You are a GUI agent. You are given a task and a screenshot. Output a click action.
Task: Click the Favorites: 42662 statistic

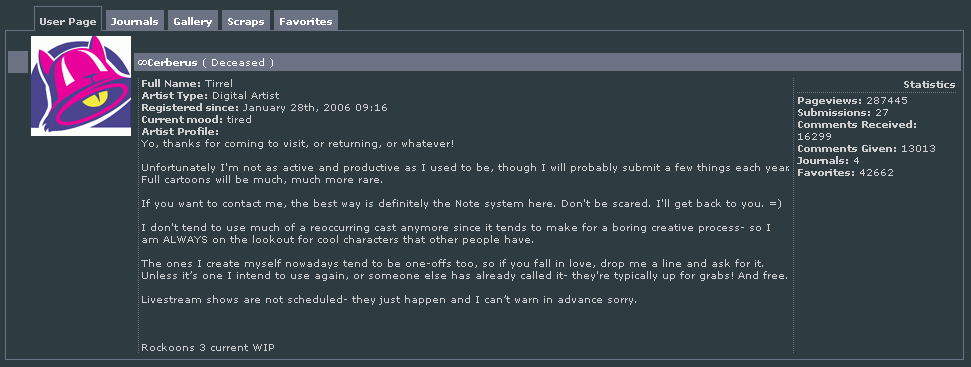845,173
